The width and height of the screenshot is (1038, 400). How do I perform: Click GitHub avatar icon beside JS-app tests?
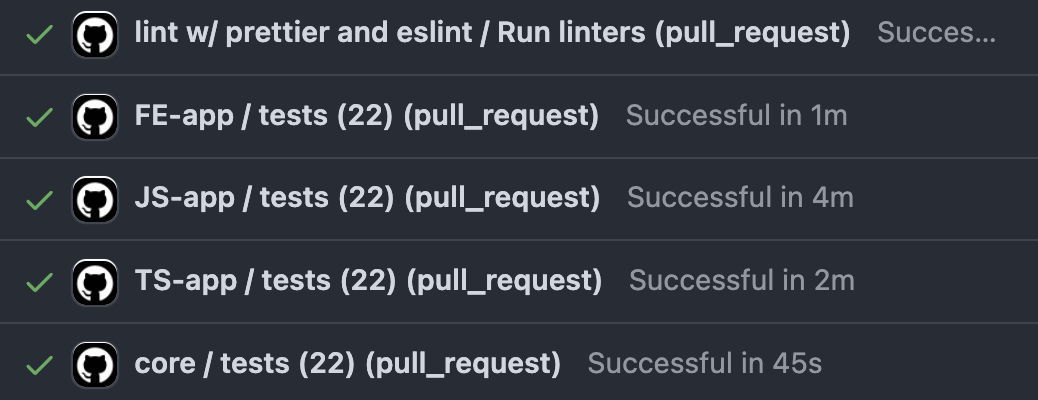click(95, 199)
